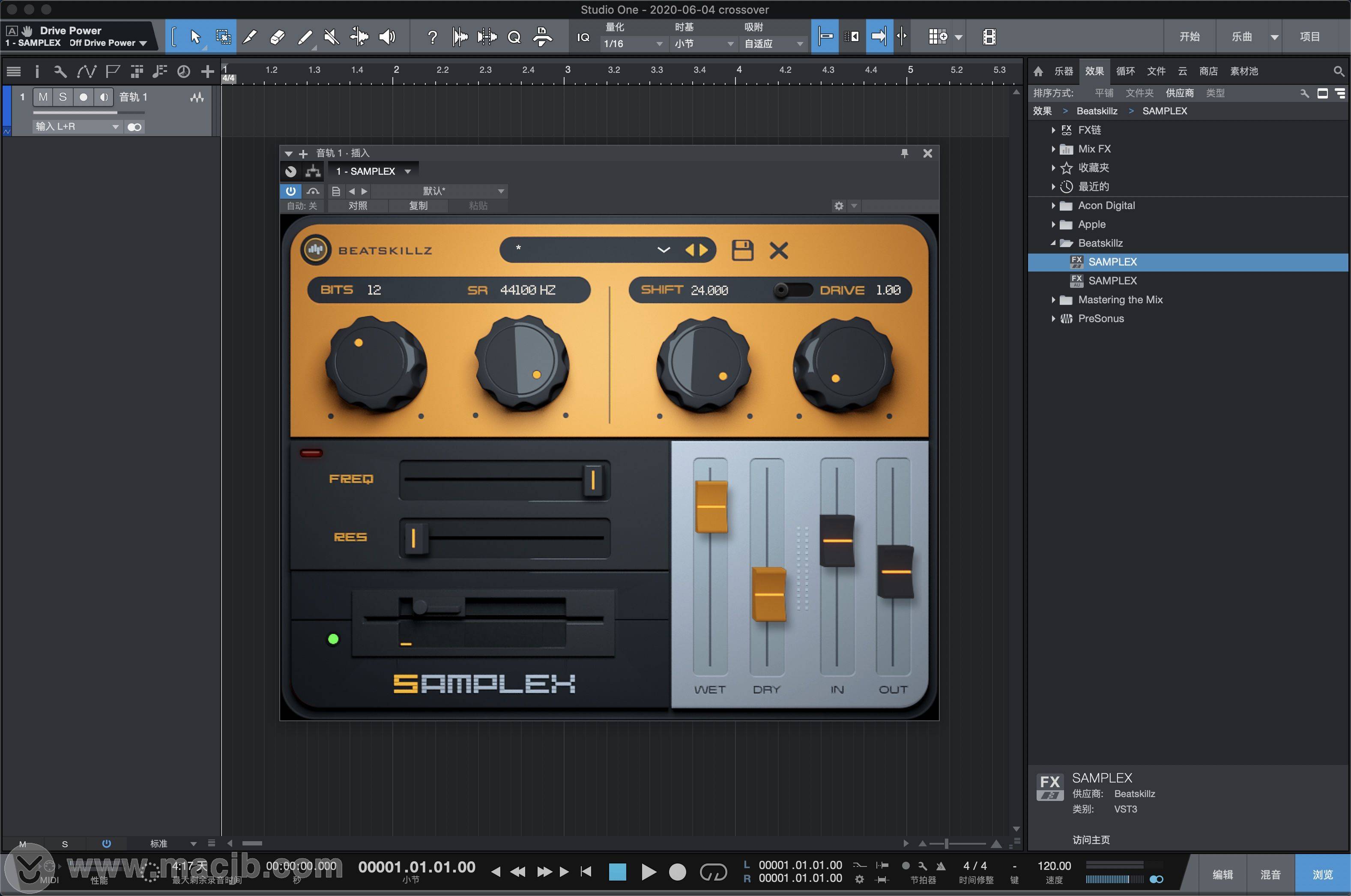This screenshot has height=896, width=1351.
Task: Select the Listen speaker tool
Action: click(387, 37)
